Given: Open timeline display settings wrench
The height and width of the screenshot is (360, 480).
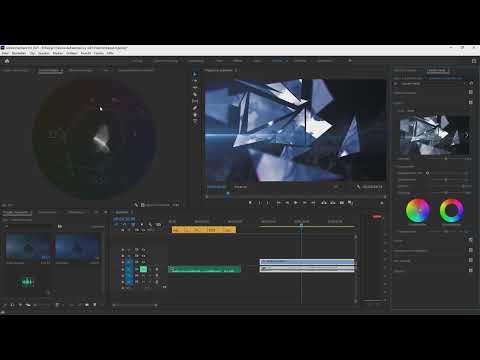Looking at the screenshot, I should 150,225.
